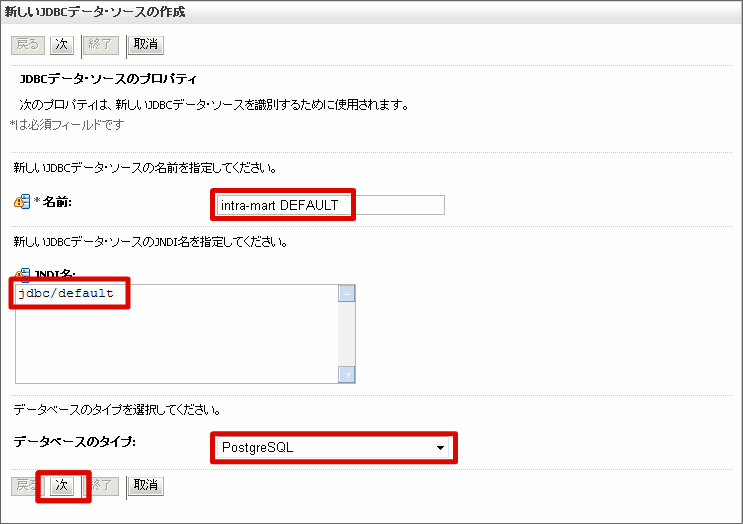This screenshot has width=743, height=524.
Task: Click the warning icon beside 名前 label
Action: tap(22, 202)
